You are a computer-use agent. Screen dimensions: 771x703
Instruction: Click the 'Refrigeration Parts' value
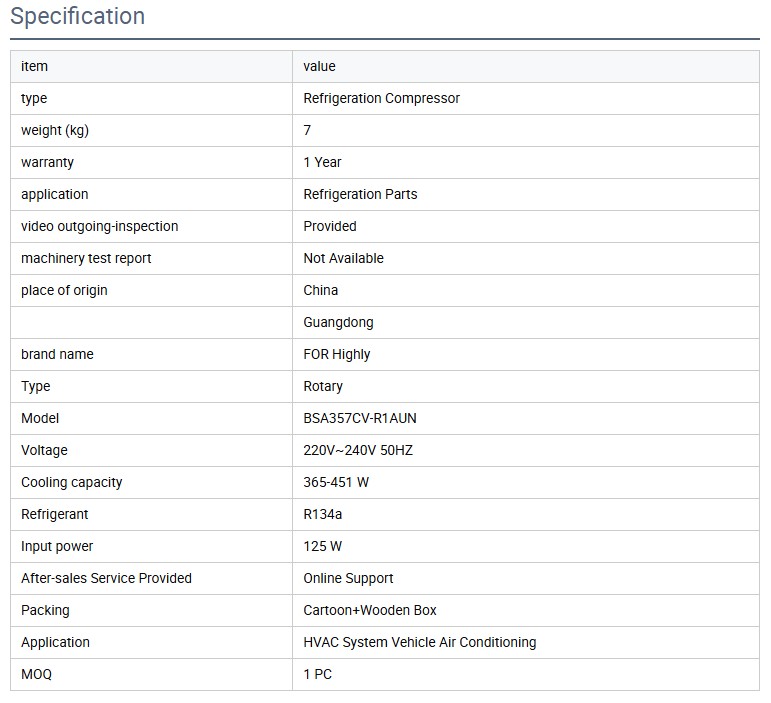[360, 194]
